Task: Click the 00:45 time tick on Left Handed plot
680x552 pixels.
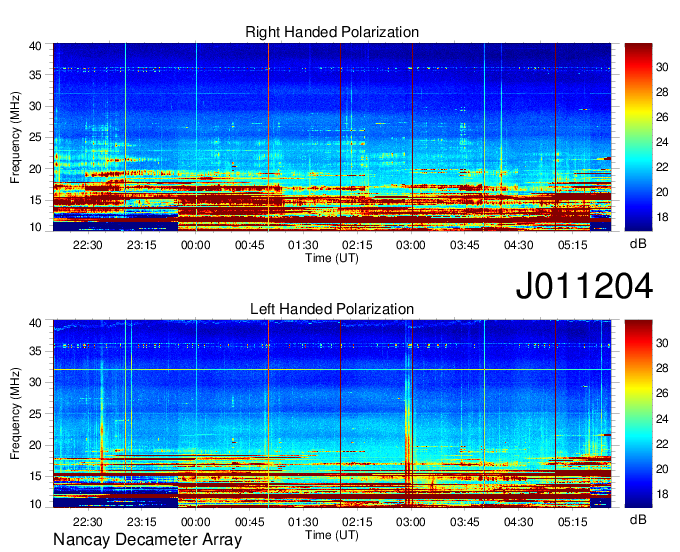Action: (249, 522)
